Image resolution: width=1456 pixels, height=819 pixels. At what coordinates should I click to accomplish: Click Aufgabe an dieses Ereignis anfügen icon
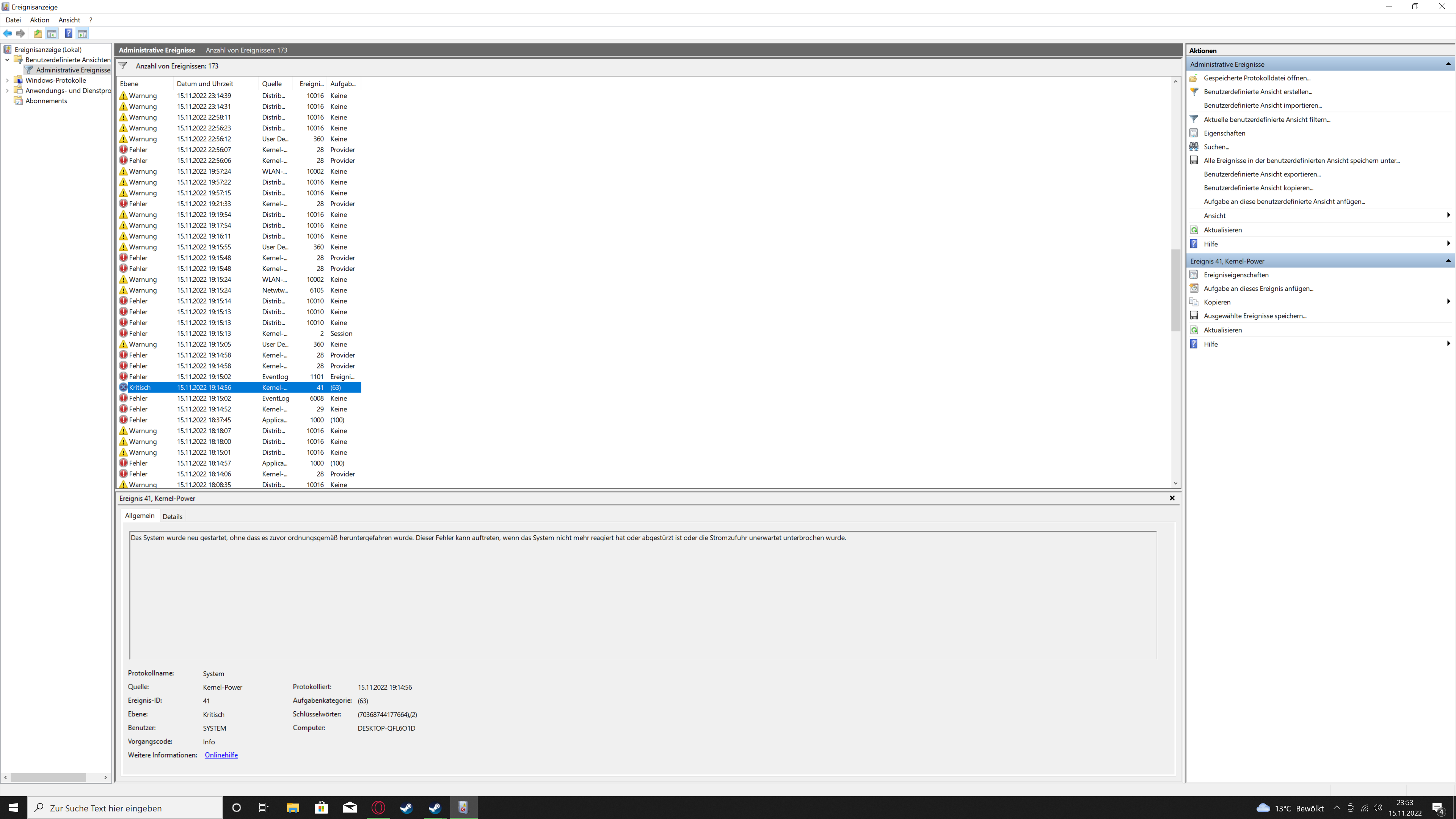[1194, 288]
